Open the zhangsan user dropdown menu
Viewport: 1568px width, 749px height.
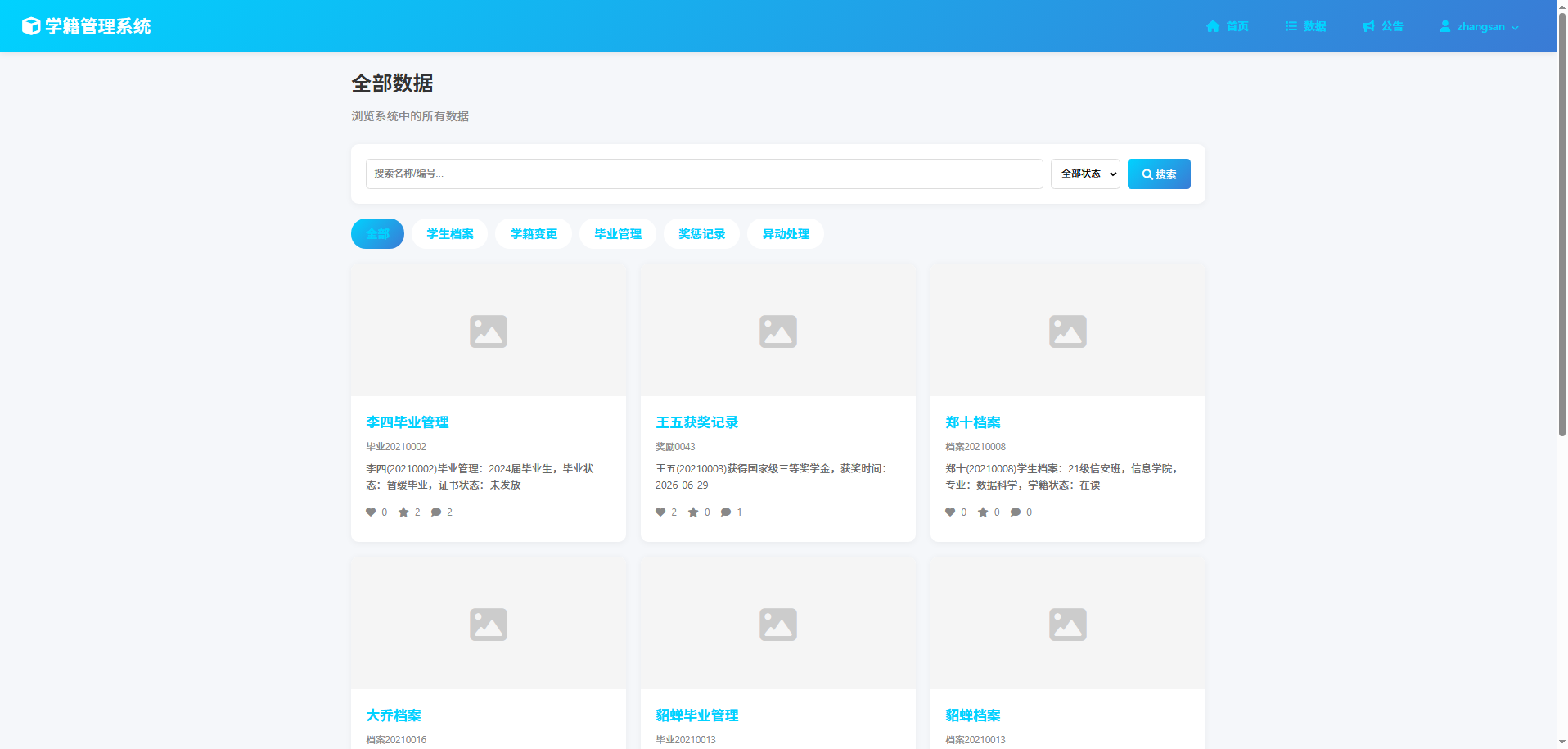[1480, 26]
